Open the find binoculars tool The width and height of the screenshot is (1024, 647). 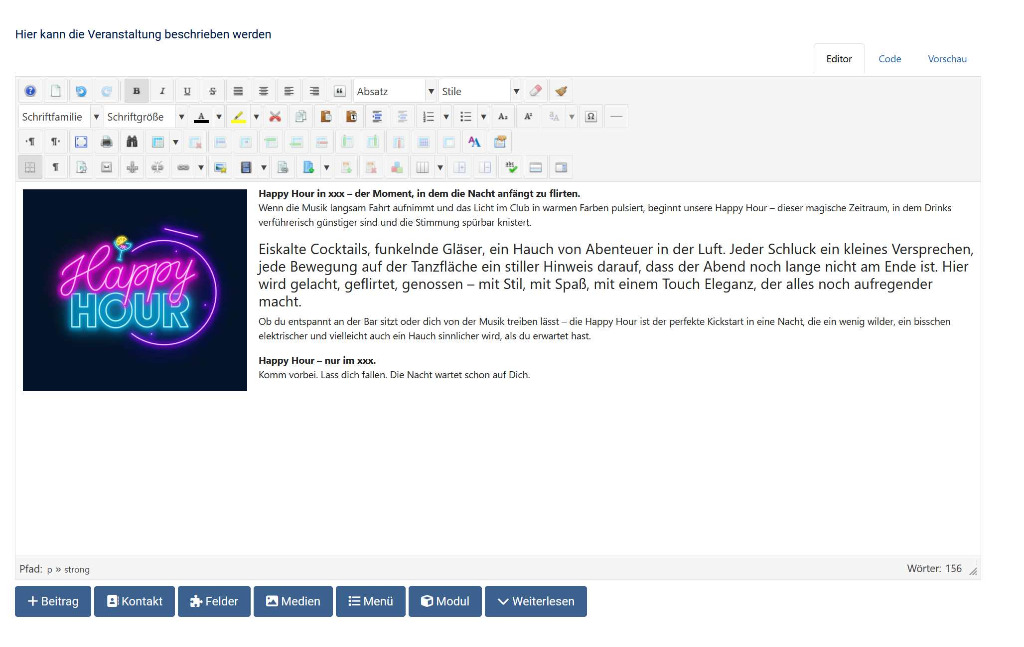(x=131, y=142)
